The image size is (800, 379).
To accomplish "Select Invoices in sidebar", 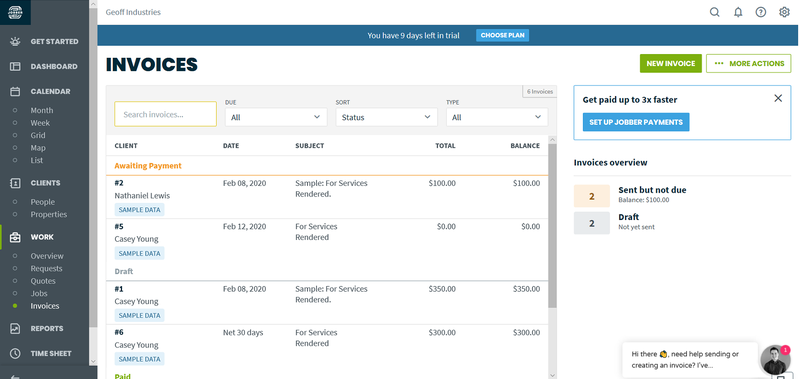I will point(45,306).
